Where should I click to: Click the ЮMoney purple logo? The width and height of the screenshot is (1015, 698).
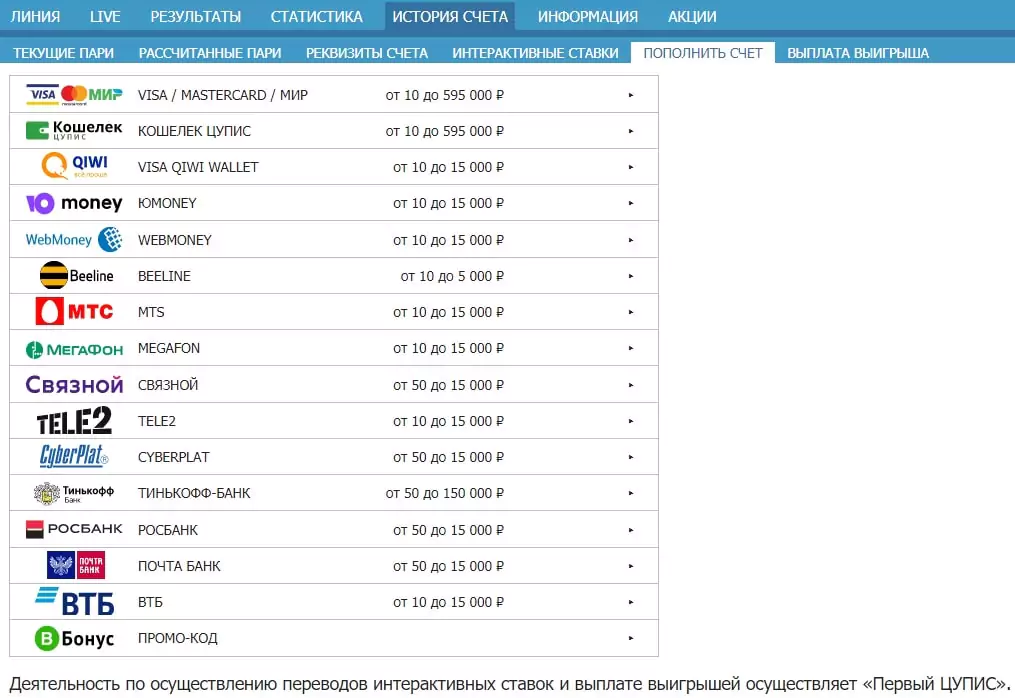pyautogui.click(x=74, y=203)
